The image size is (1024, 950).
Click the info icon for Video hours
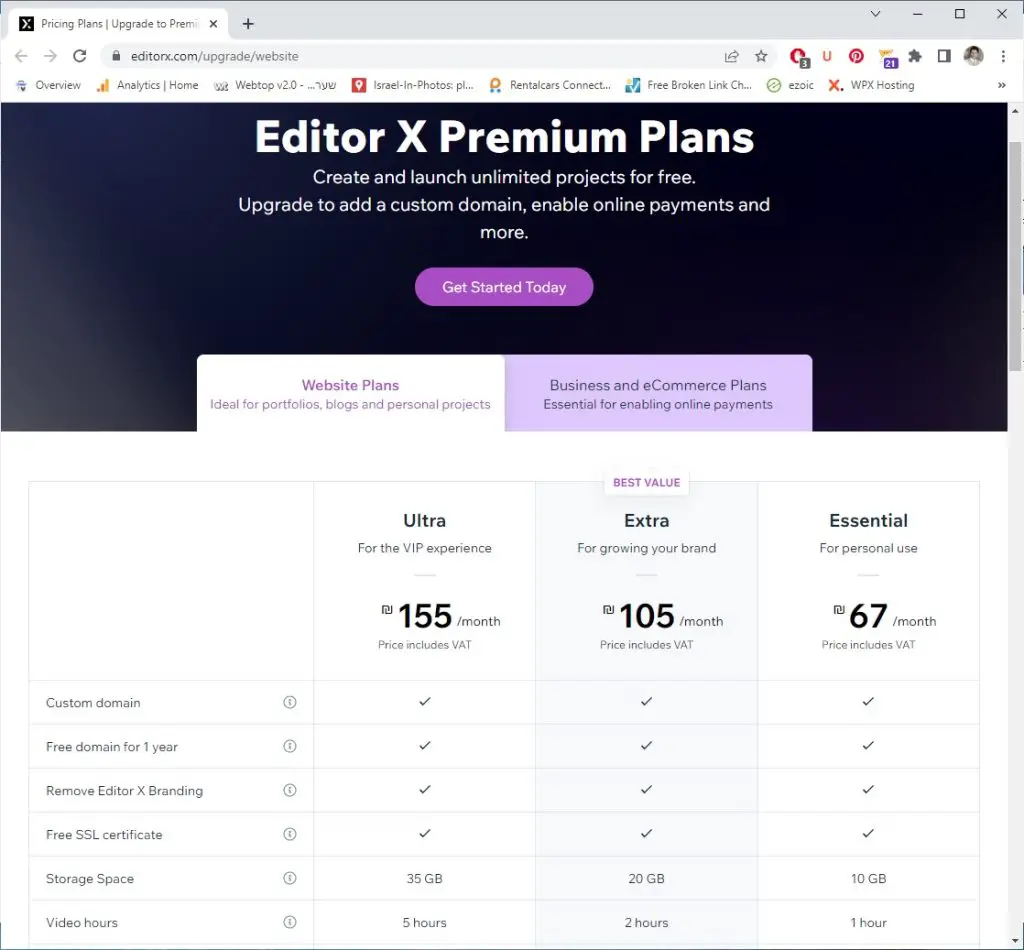coord(289,922)
